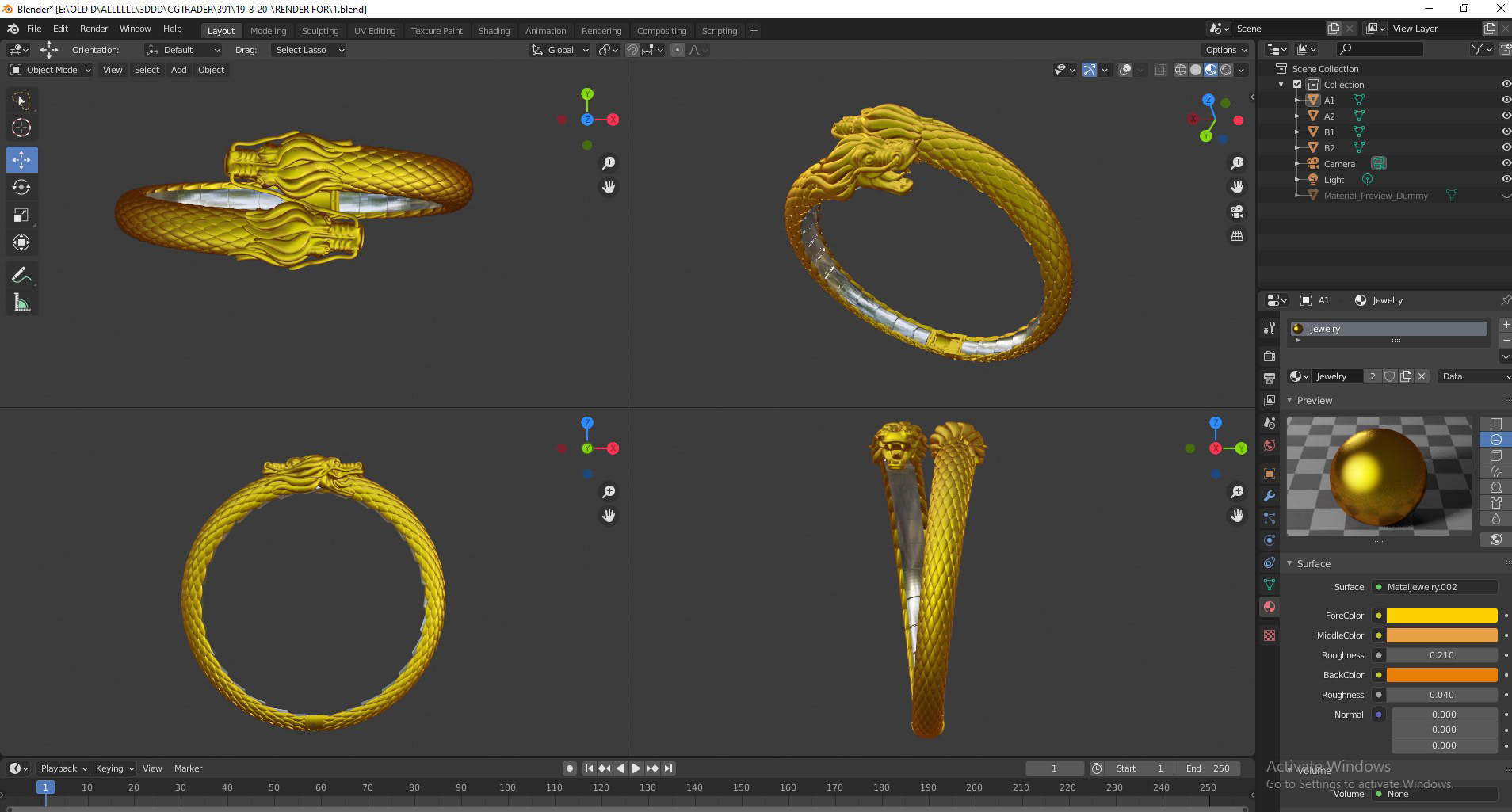This screenshot has width=1512, height=812.
Task: Toggle perspective/orthographic grid icon in top-right viewport
Action: [x=1236, y=235]
